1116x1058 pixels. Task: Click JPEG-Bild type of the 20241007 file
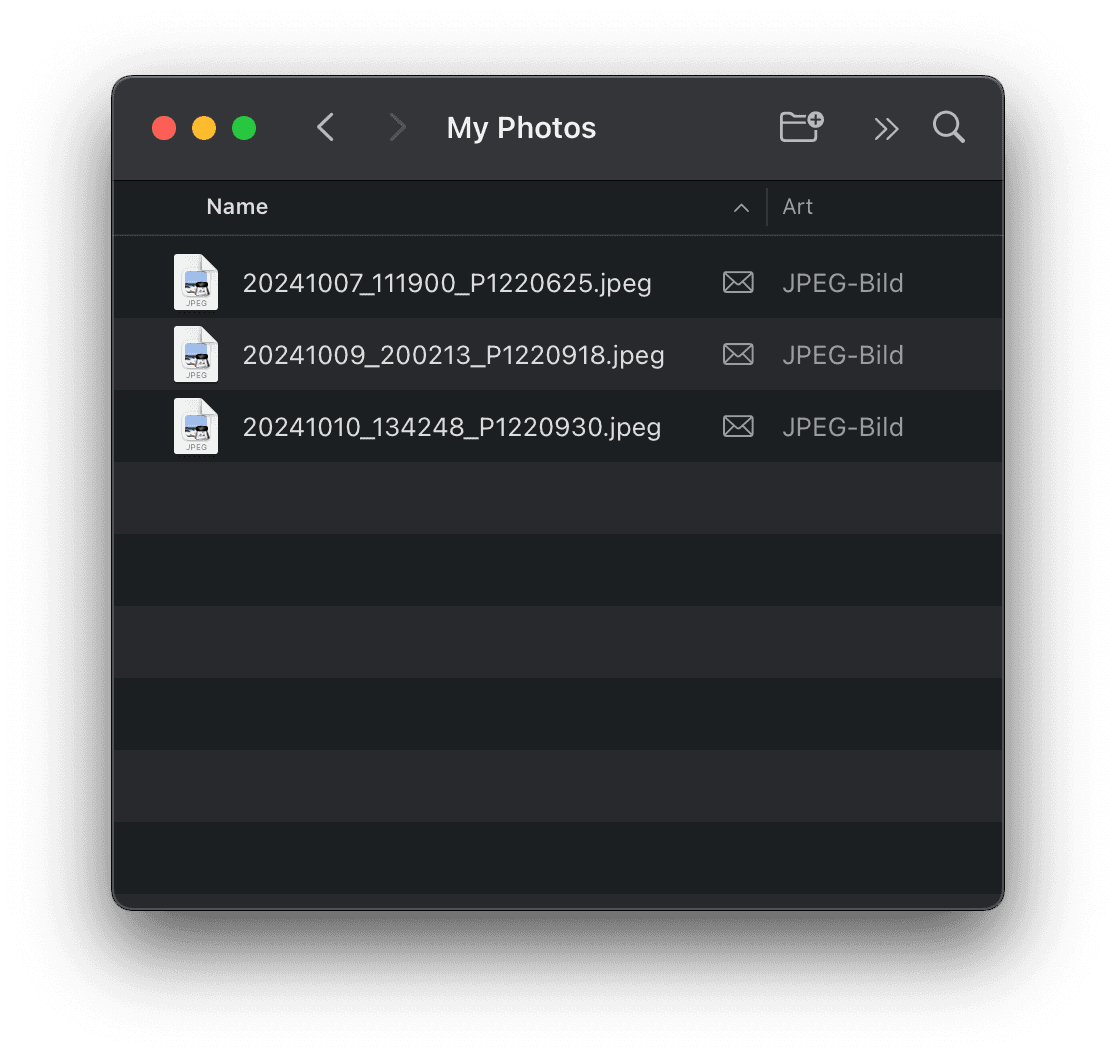[843, 283]
